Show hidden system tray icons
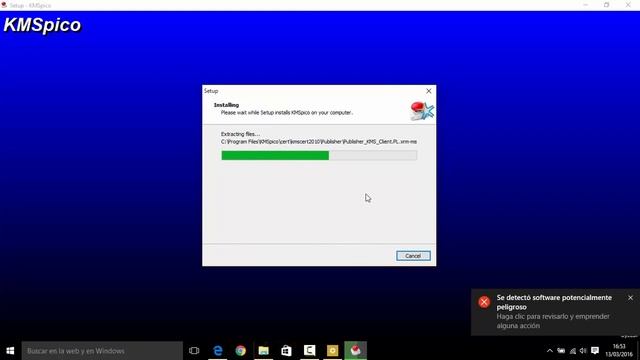Image resolution: width=640 pixels, height=360 pixels. (550, 351)
